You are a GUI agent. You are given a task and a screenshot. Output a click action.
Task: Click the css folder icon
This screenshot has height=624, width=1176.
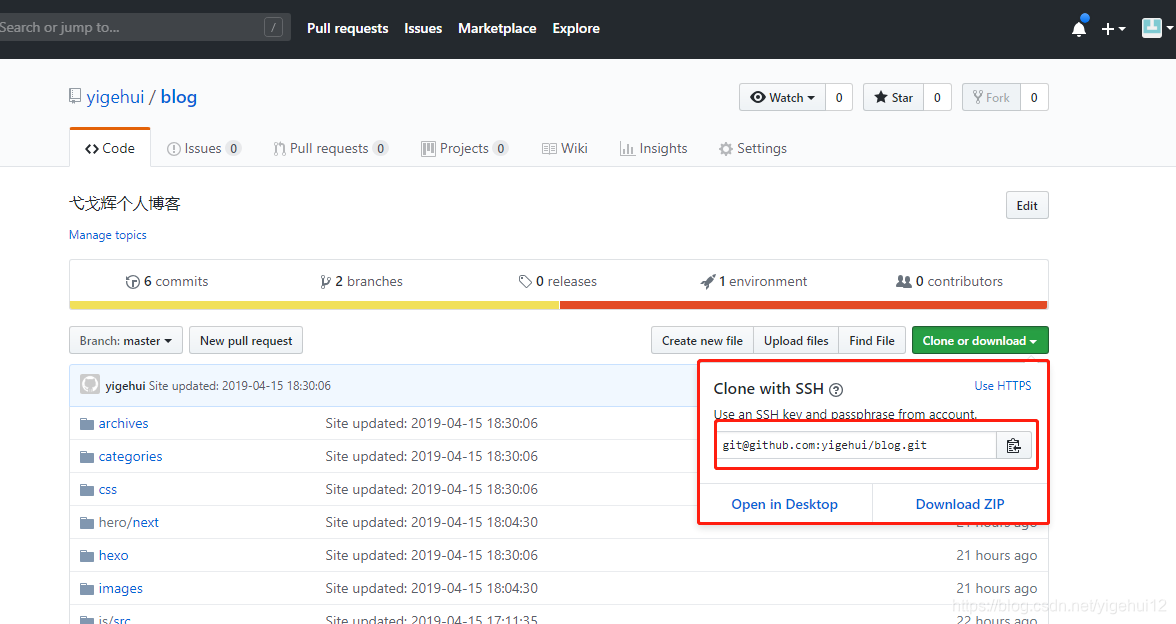[x=87, y=490]
